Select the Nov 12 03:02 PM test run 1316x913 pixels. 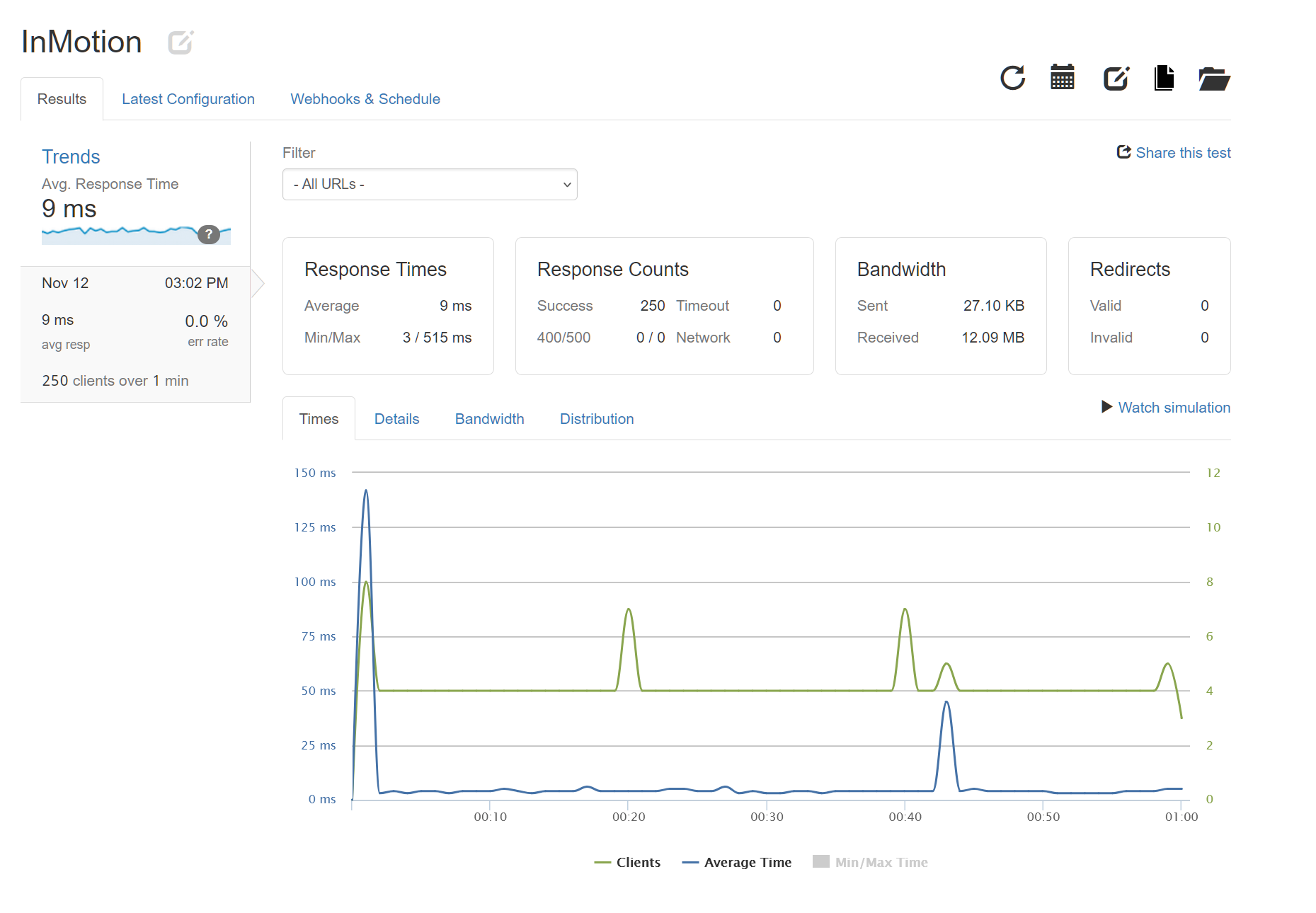(x=135, y=333)
